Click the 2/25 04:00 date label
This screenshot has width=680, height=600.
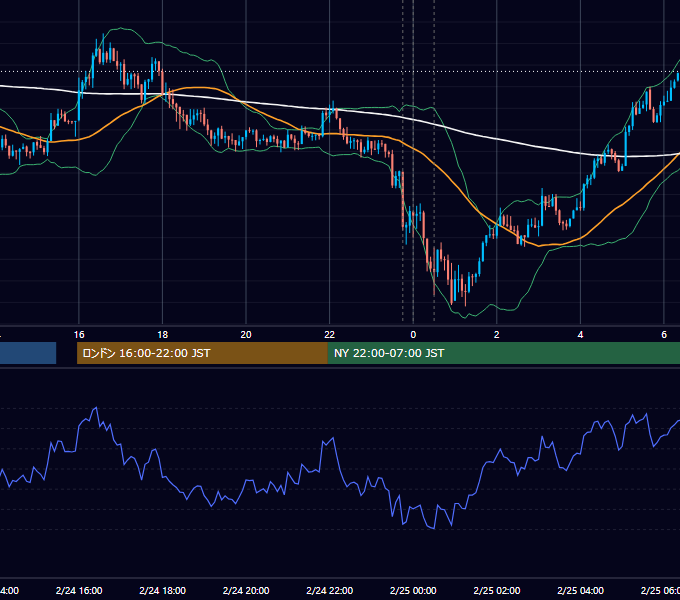click(580, 590)
